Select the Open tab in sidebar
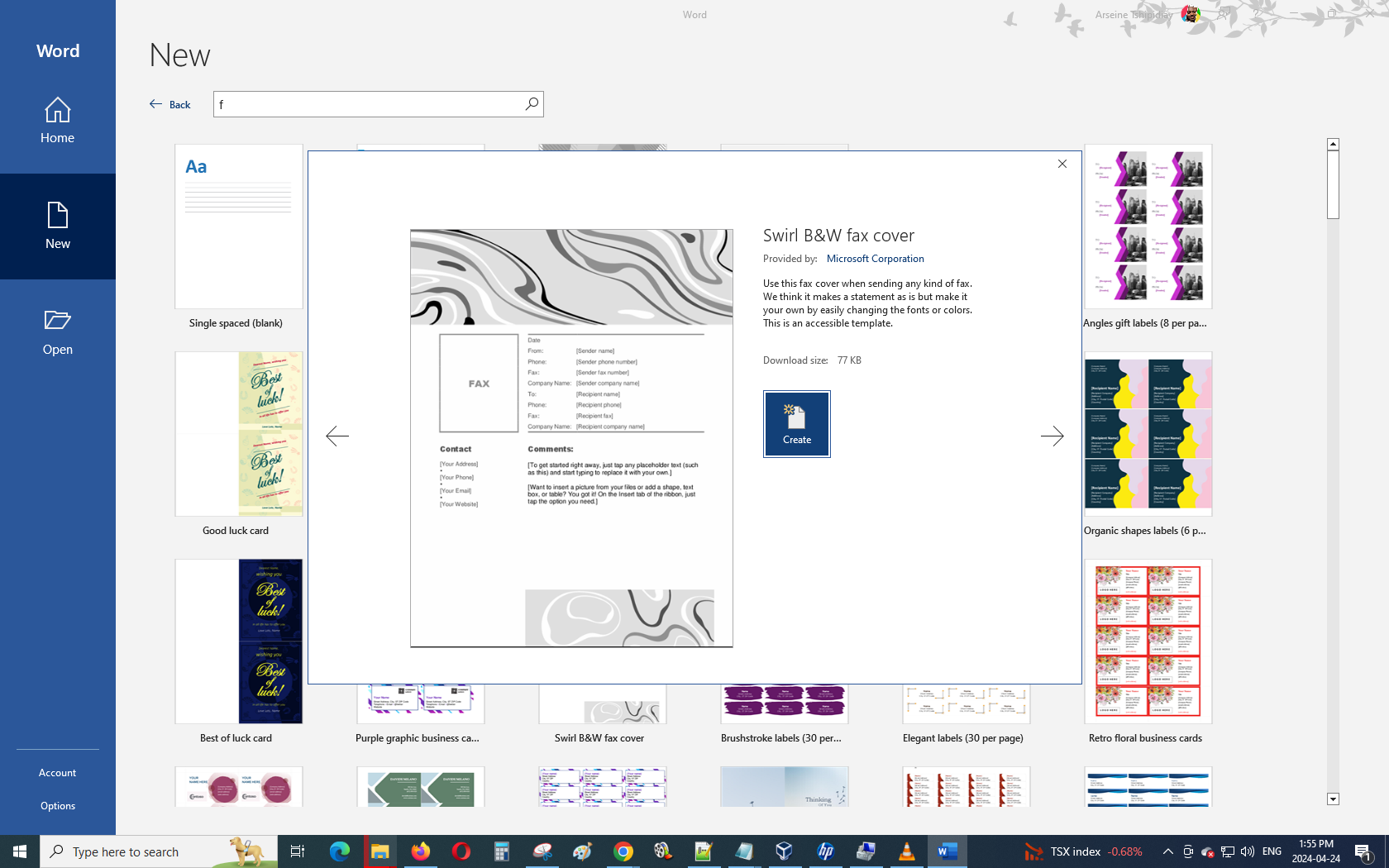Screen dimensions: 1389x868 [58, 332]
